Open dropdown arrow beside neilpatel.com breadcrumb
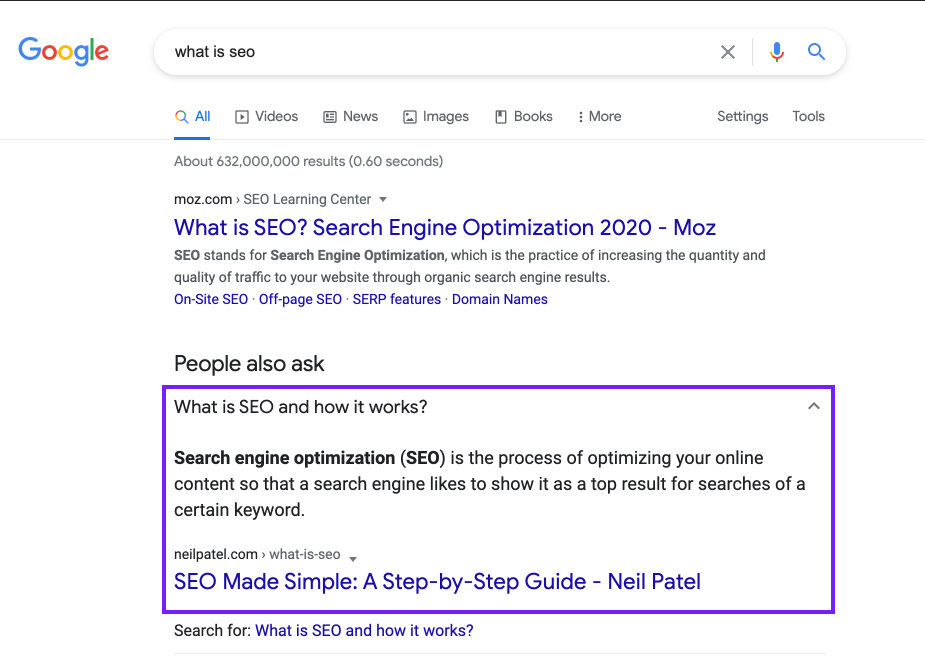 coord(353,556)
